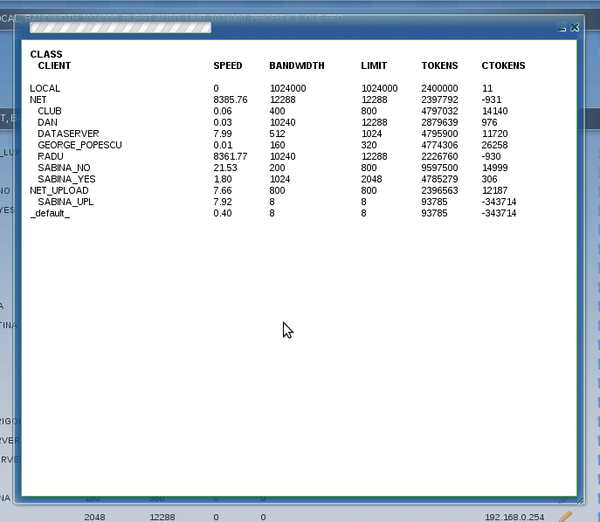Click NET_UPLOAD ctokens value 12187
The image size is (600, 522).
coord(495,191)
